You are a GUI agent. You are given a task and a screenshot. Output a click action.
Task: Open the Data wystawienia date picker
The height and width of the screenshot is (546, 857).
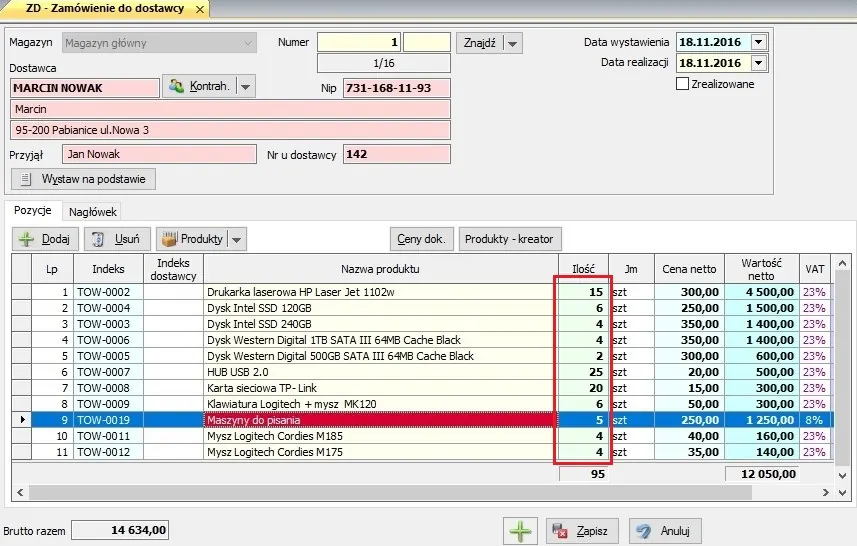(x=759, y=42)
